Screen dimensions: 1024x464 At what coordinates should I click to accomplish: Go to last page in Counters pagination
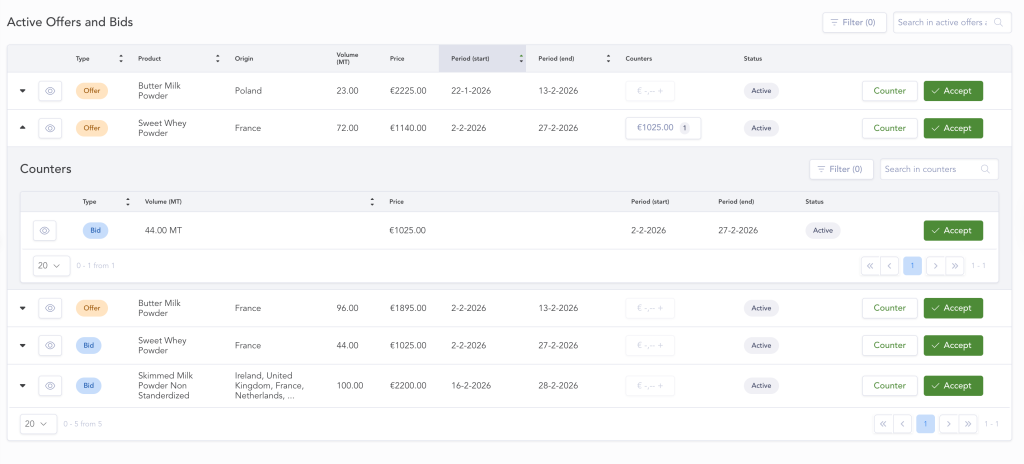[955, 266]
